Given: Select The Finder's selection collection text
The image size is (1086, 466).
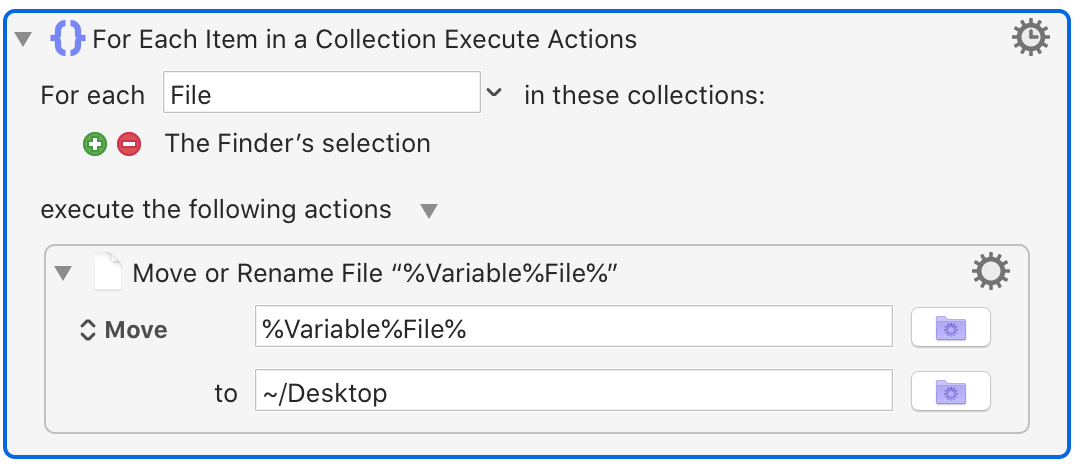Looking at the screenshot, I should (x=297, y=143).
